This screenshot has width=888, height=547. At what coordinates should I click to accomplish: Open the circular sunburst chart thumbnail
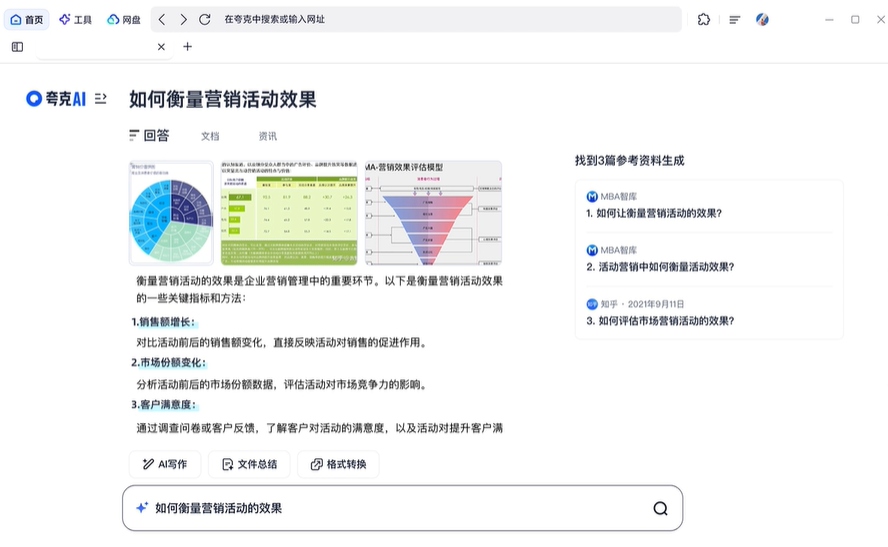[x=172, y=213]
